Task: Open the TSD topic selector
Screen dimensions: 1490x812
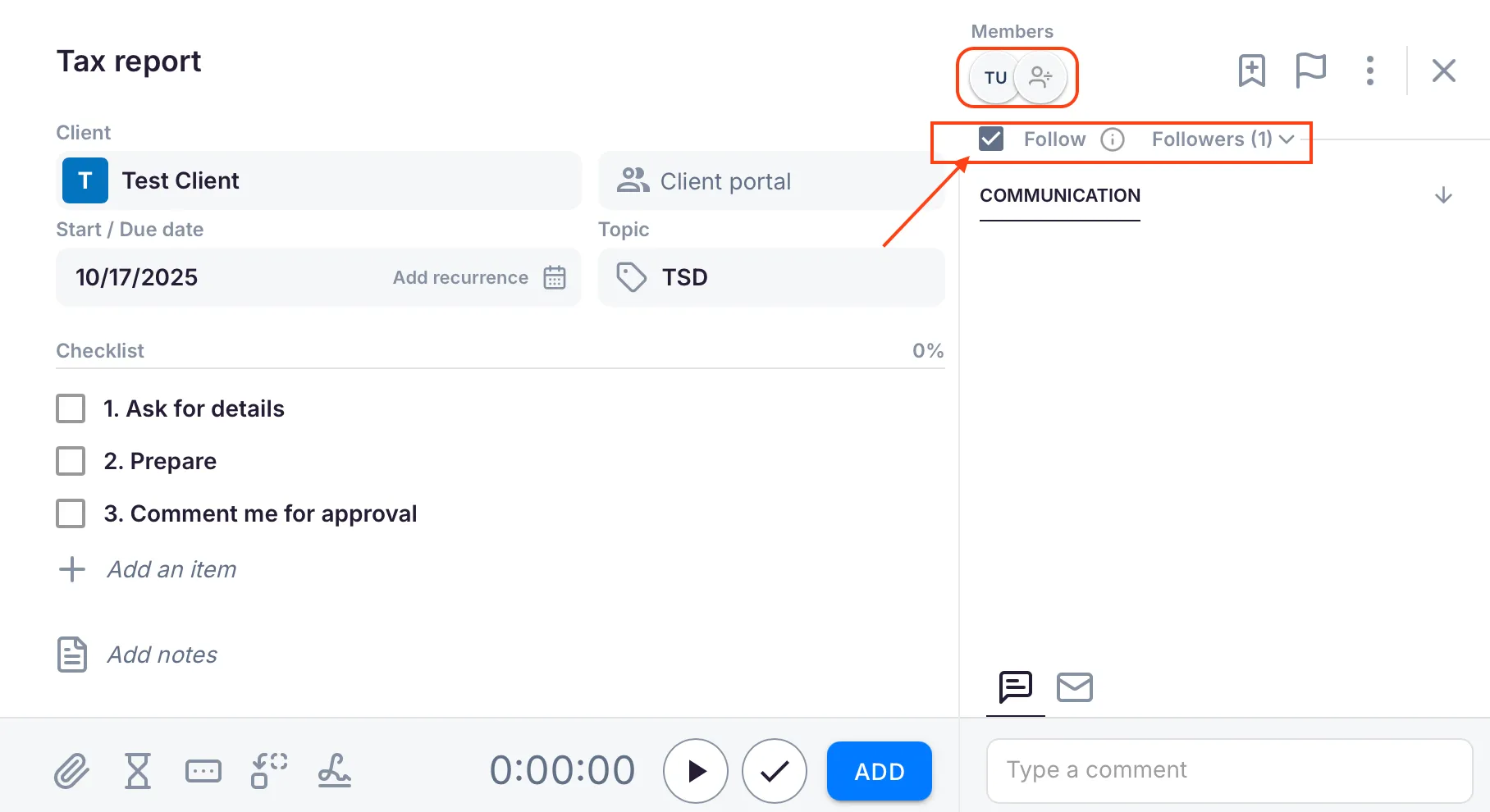Action: (771, 277)
